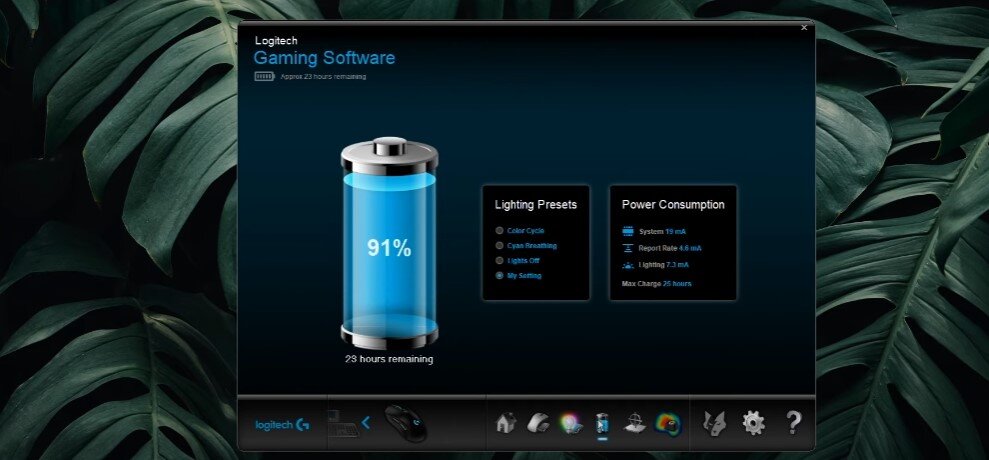
Task: Click the 'System 19 mA' text
Action: tap(662, 232)
